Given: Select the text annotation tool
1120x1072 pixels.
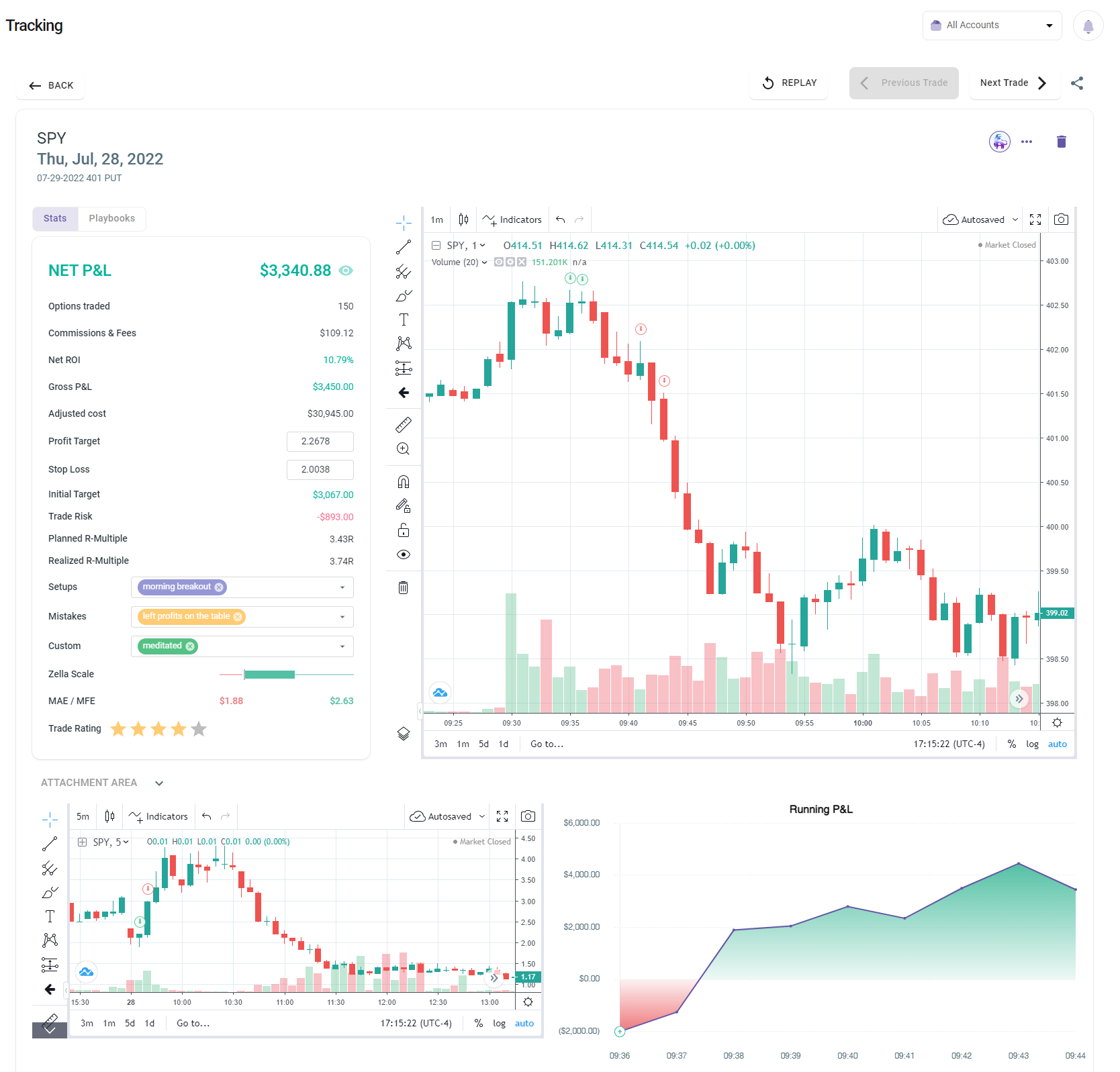Looking at the screenshot, I should tap(403, 320).
